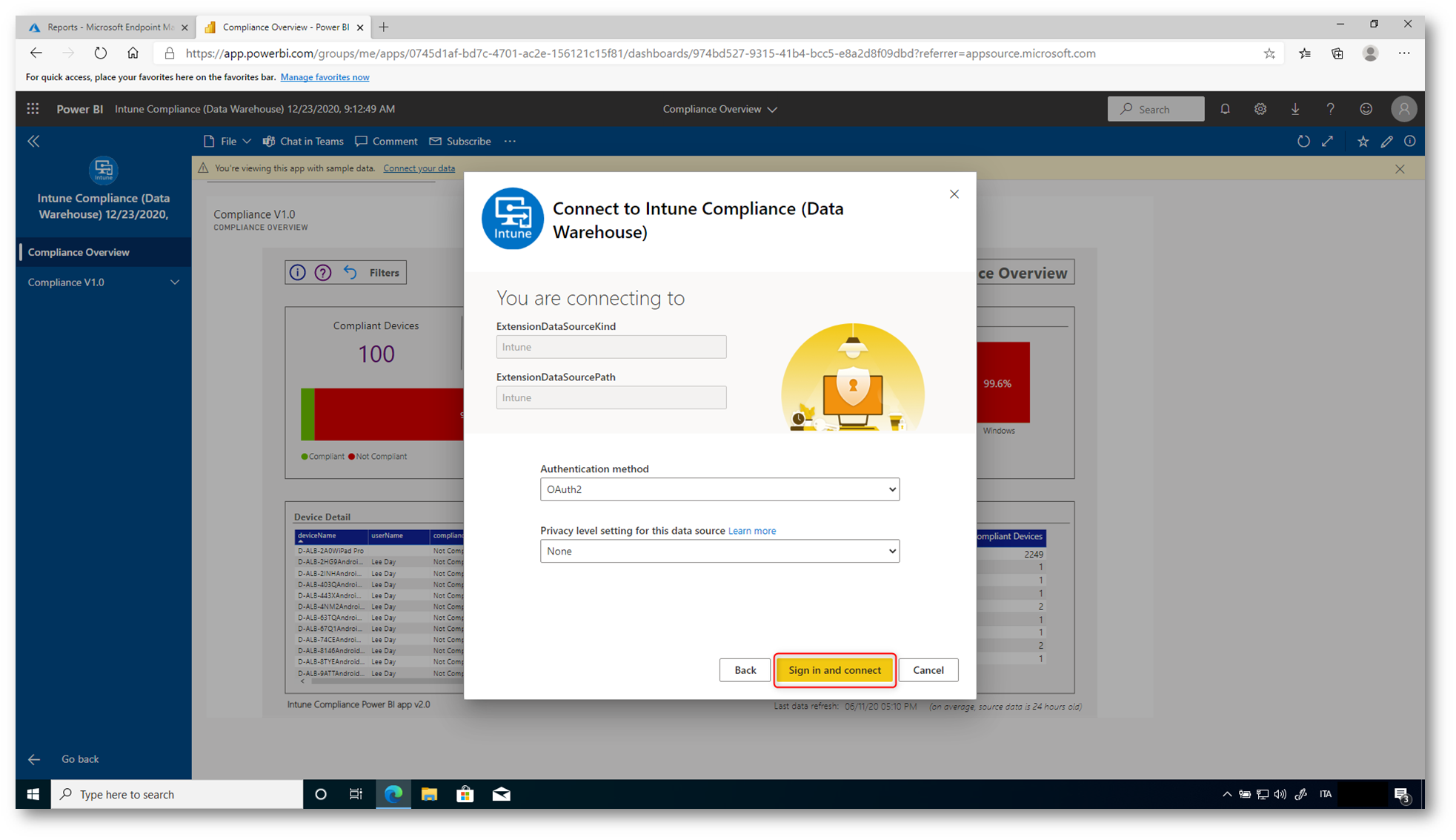Click the feedback smiley icon
This screenshot has width=1456, height=840.
click(x=1366, y=109)
